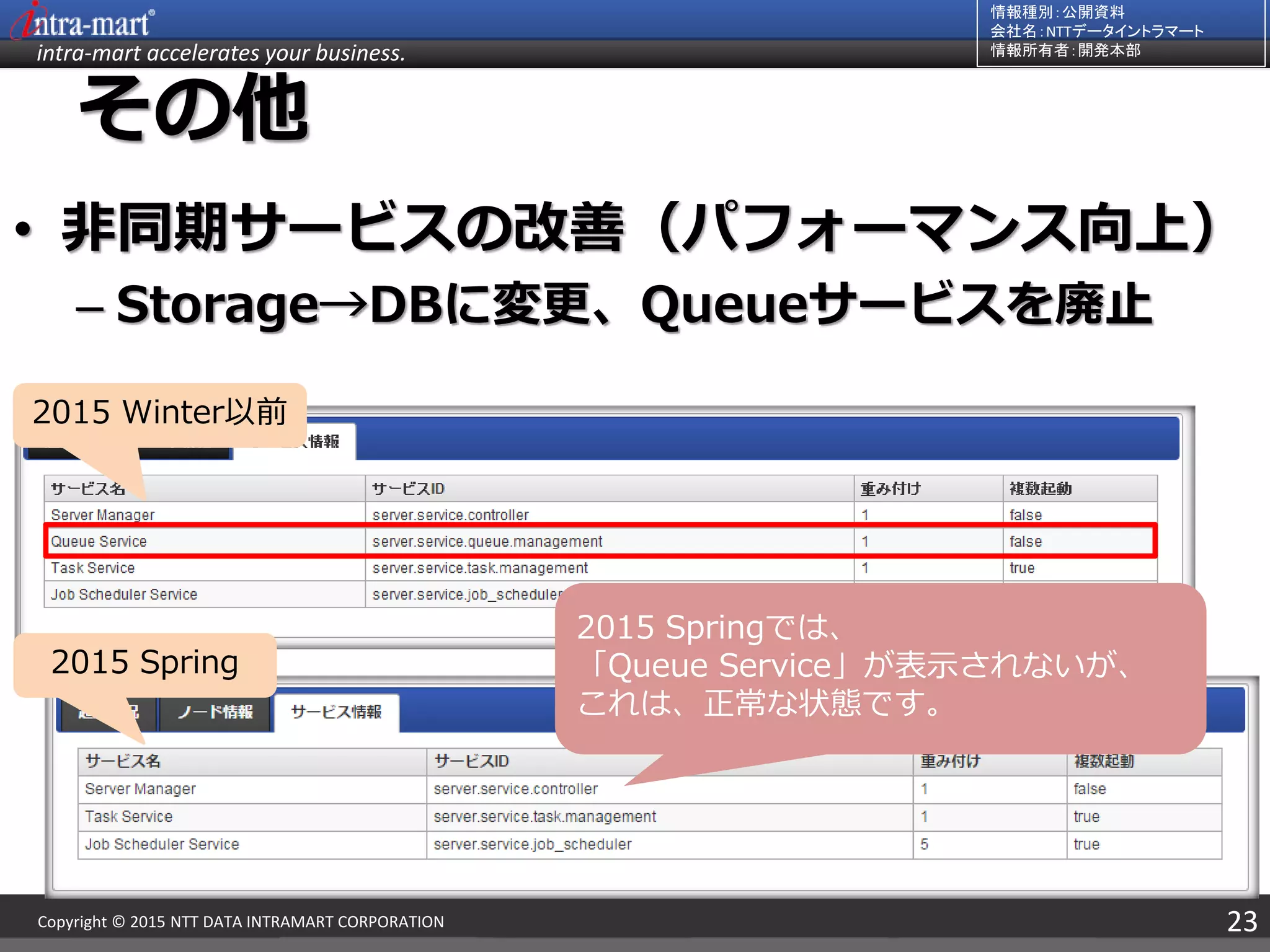Click the Queue Service row's weight value 1
Screen dimensions: 1270x952
865,542
